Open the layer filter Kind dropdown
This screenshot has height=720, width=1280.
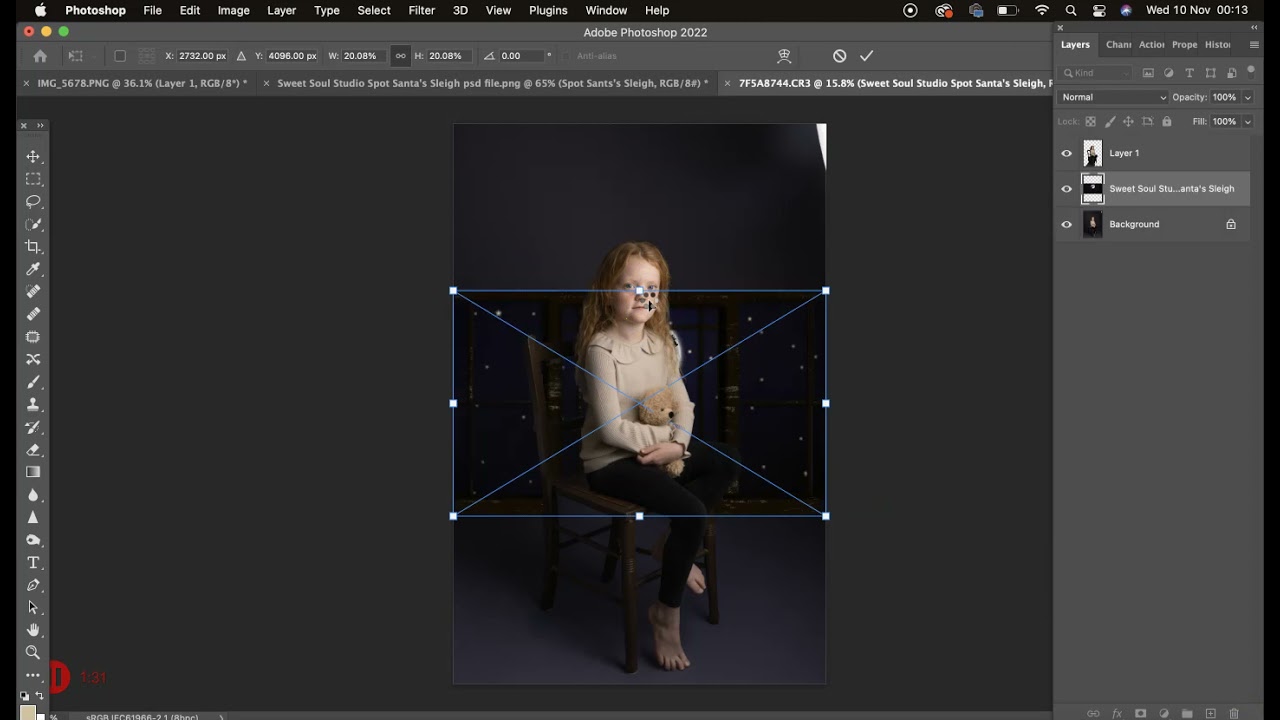1097,73
